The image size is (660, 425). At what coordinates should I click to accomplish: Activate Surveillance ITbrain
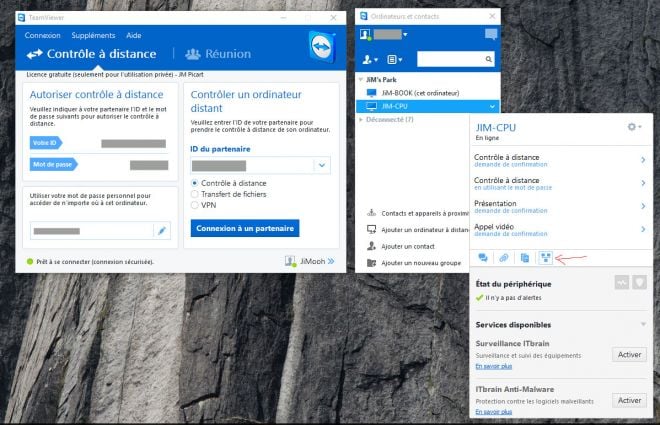[629, 355]
